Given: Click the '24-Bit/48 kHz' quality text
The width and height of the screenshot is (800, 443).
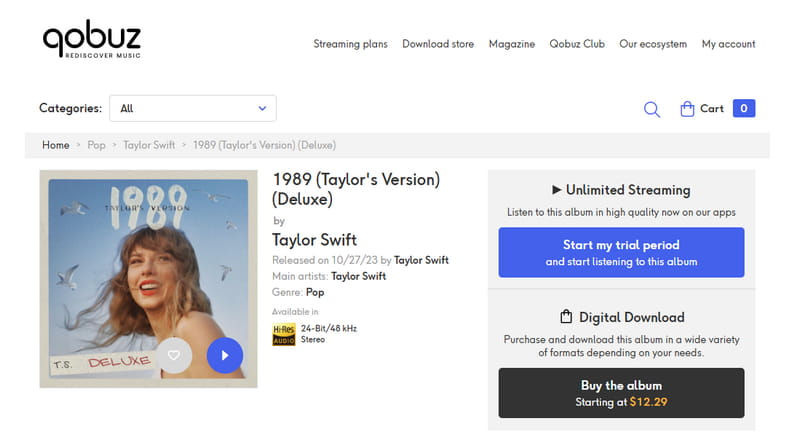Looking at the screenshot, I should pos(329,328).
